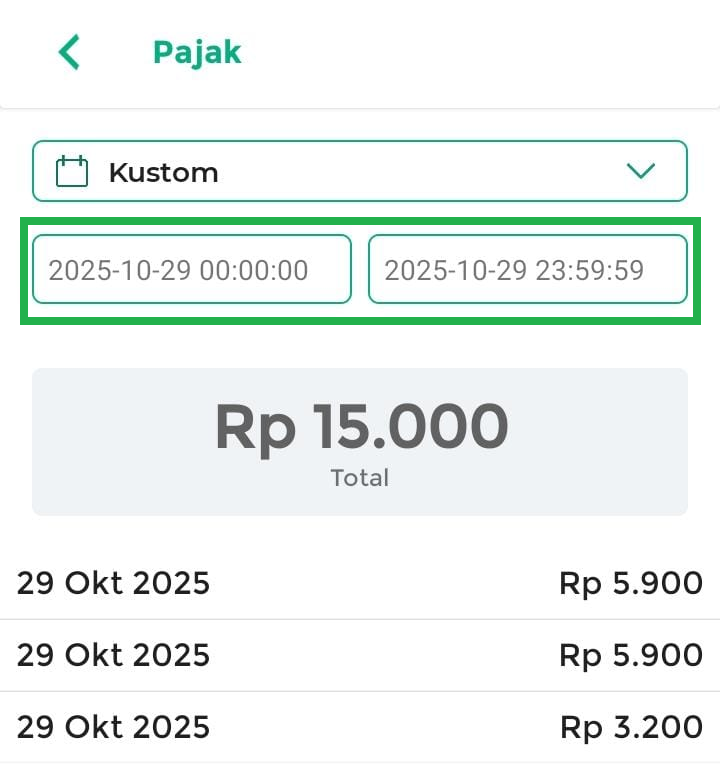The width and height of the screenshot is (720, 765).
Task: Expand the chevron on the period selector
Action: (x=640, y=171)
